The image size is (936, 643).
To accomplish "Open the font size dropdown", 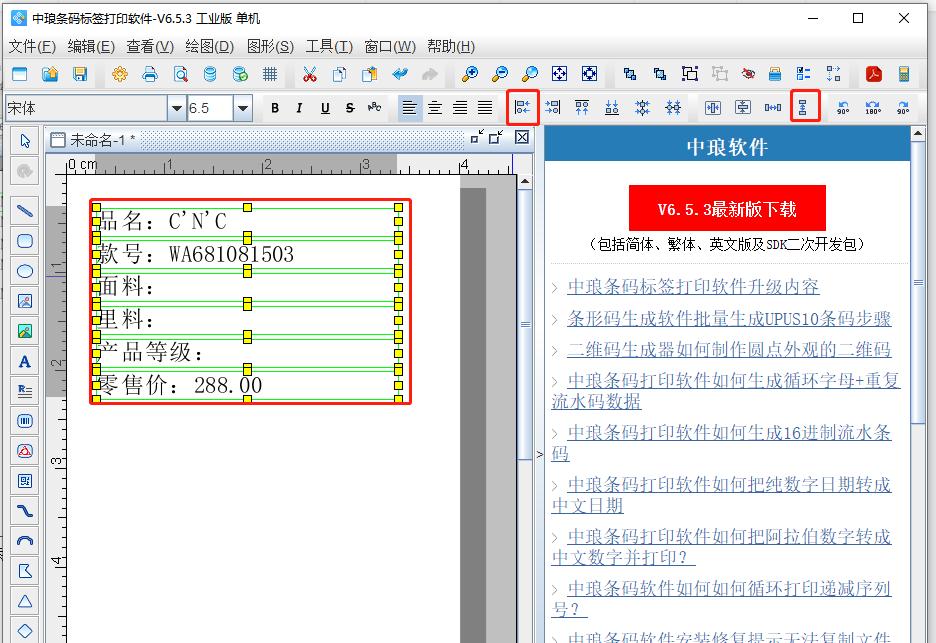I will (241, 107).
